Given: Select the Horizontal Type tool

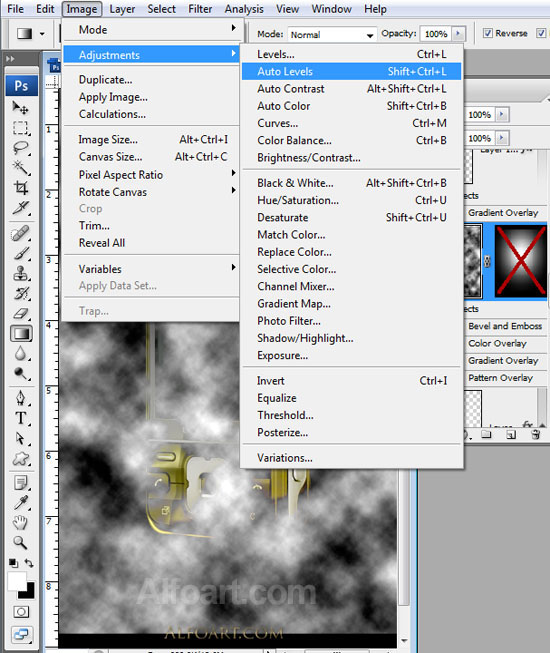Looking at the screenshot, I should click(x=20, y=418).
